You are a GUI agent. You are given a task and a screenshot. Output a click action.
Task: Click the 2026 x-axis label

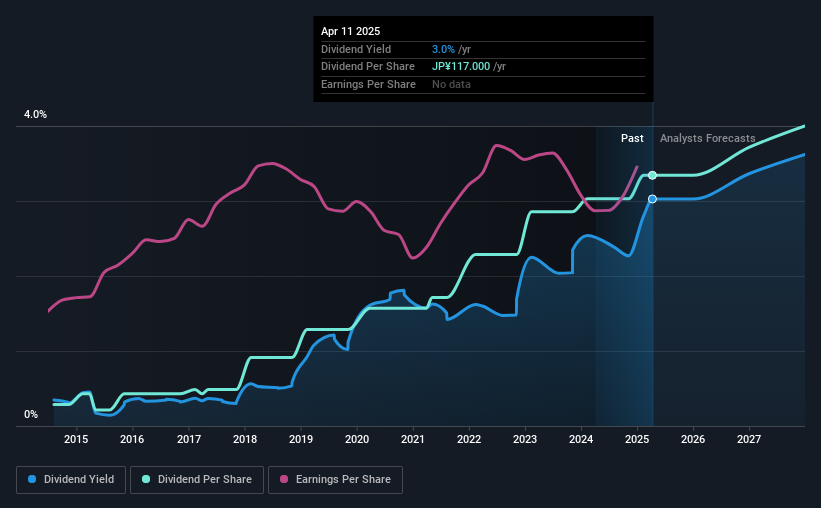tap(693, 439)
